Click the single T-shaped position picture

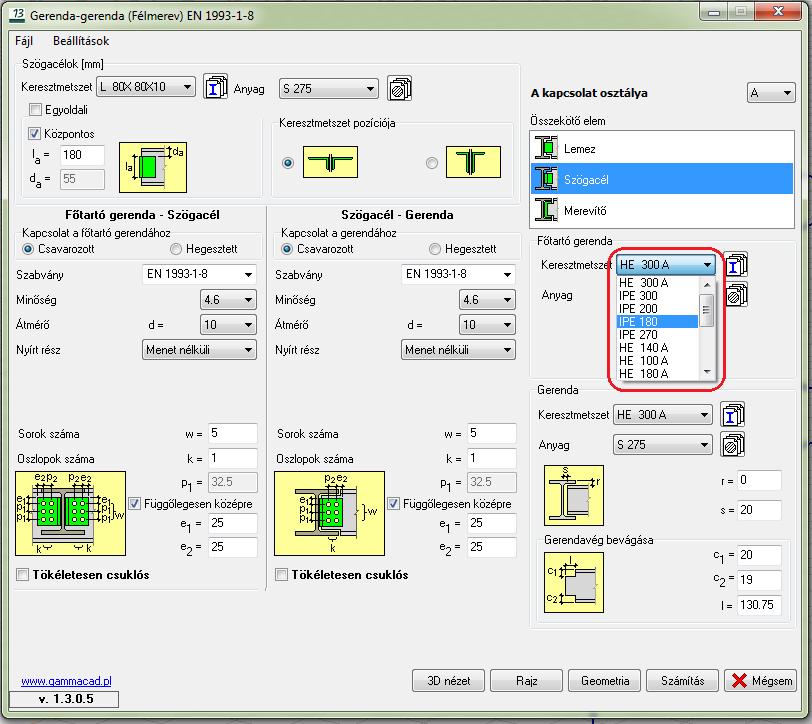pos(473,162)
